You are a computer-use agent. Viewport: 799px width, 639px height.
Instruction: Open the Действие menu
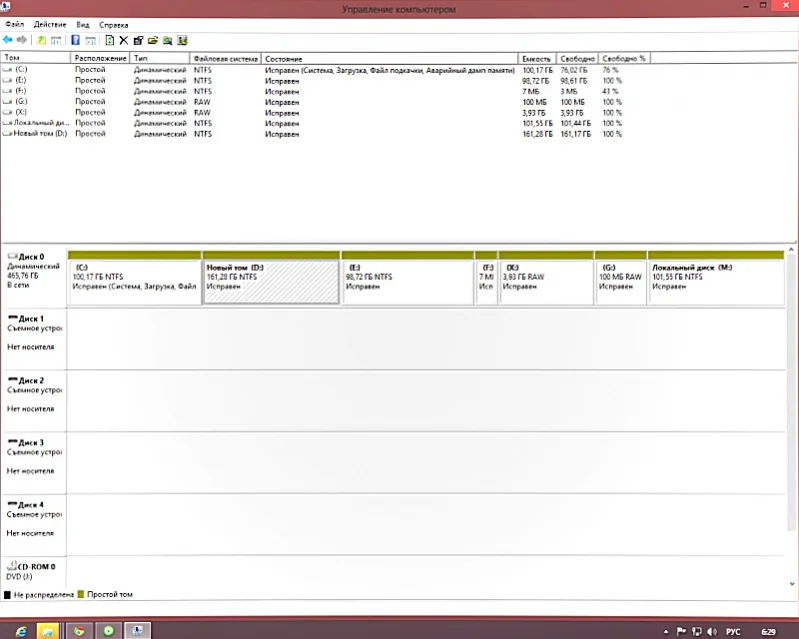pyautogui.click(x=50, y=24)
